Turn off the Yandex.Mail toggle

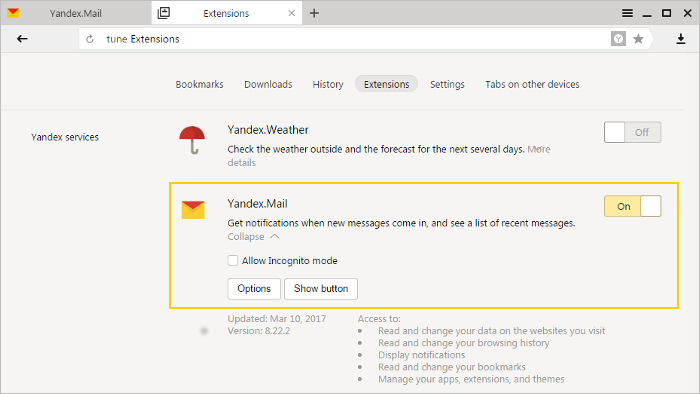pyautogui.click(x=633, y=206)
